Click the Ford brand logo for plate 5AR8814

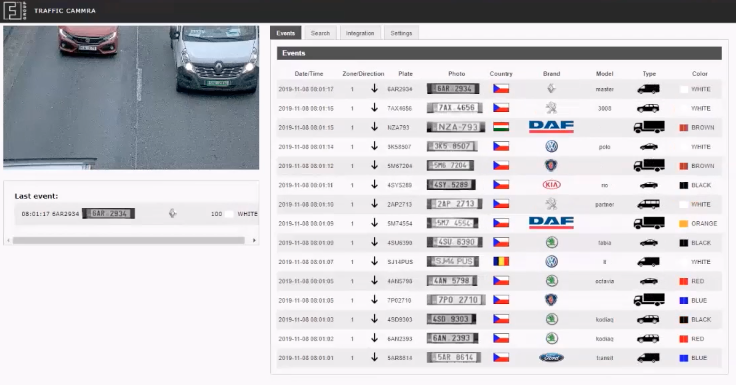551,358
